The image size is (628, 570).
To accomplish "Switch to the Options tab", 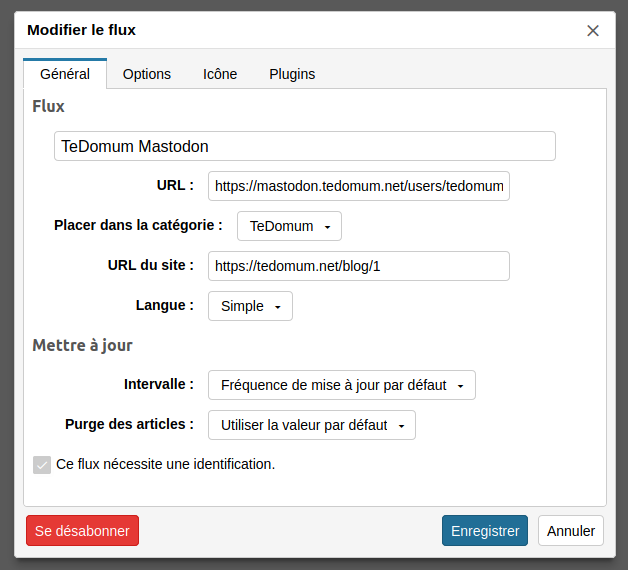I will [147, 74].
